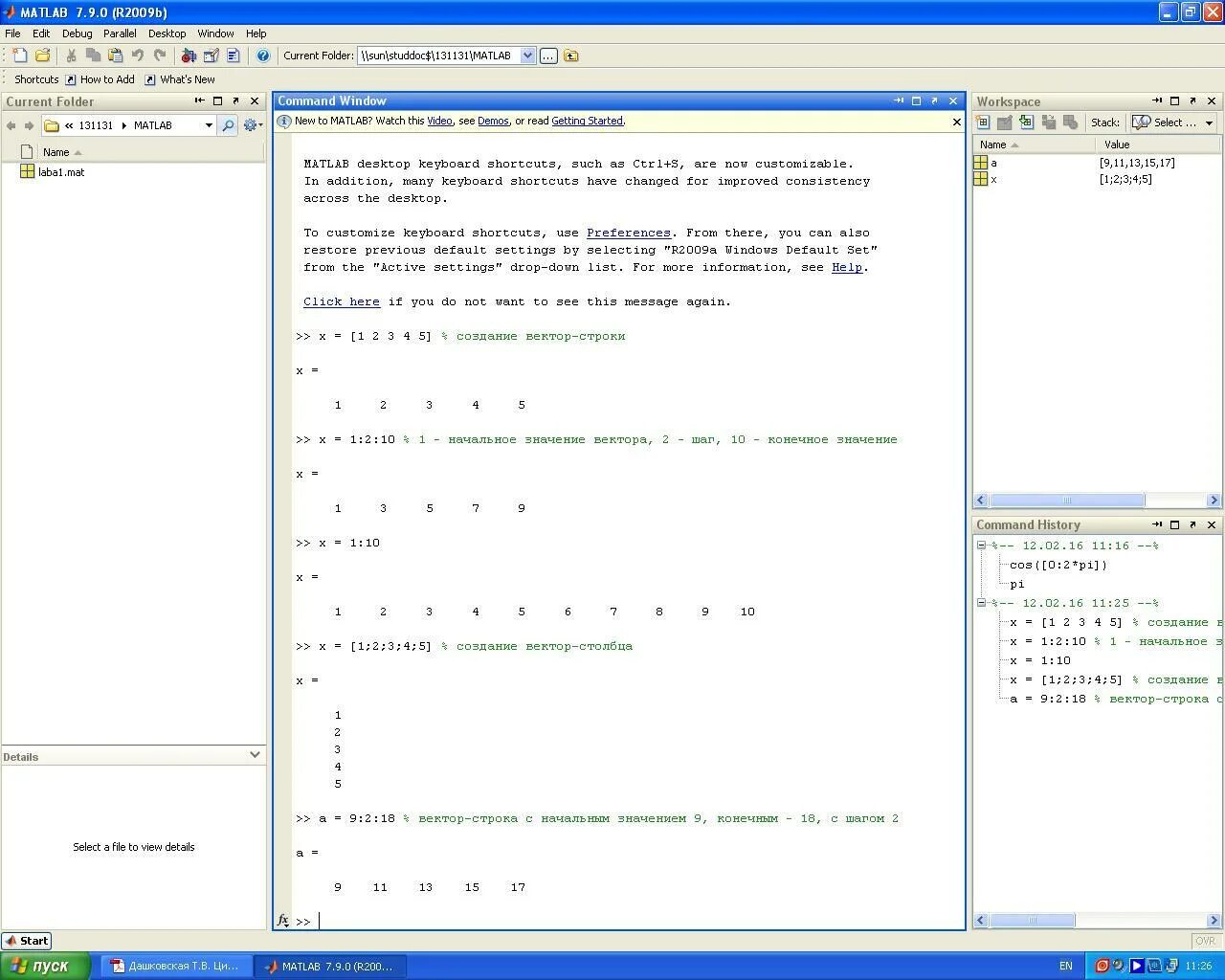Click the MATLAB Start button
This screenshot has height=980, width=1225.
(x=27, y=941)
